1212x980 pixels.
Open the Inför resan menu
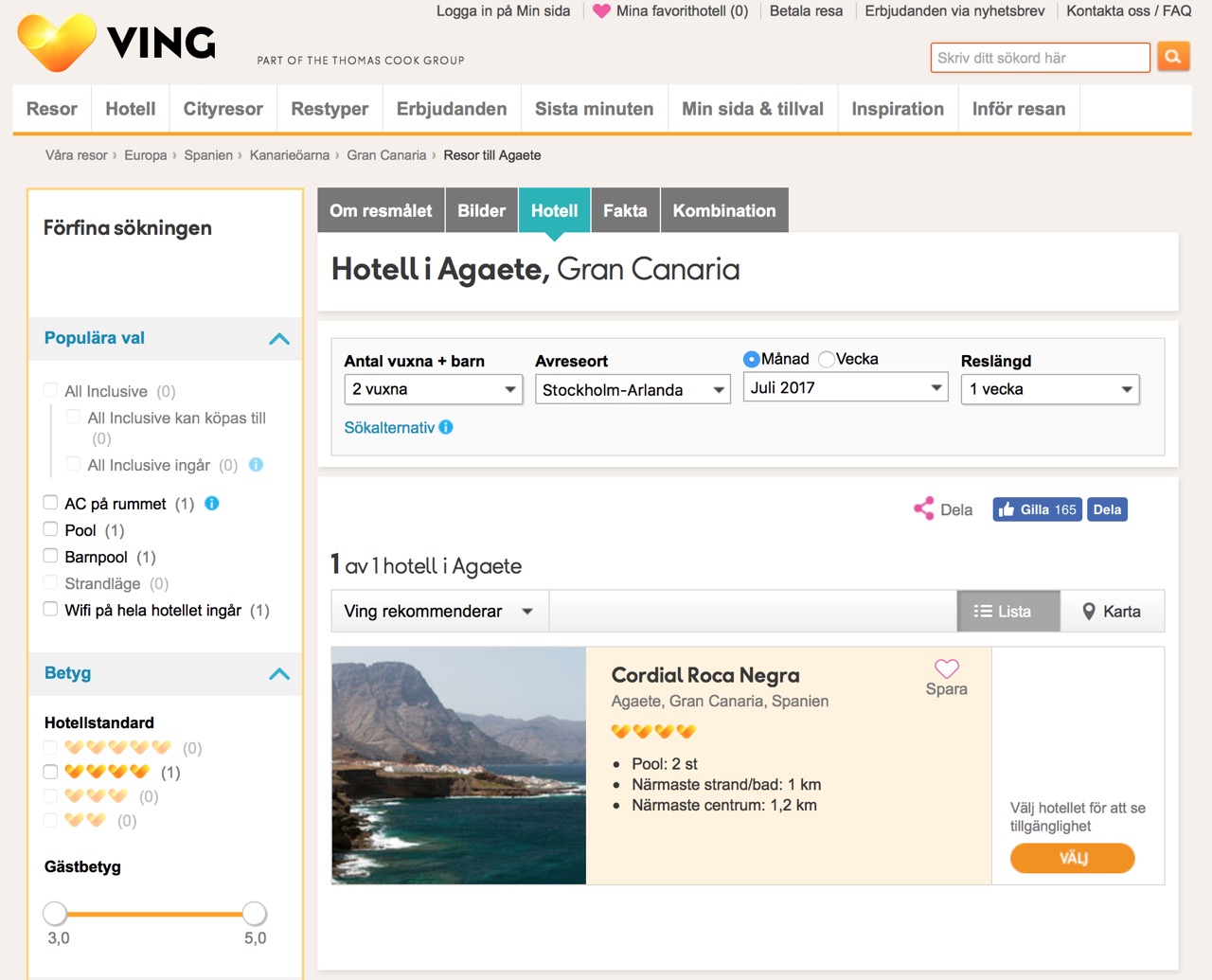pyautogui.click(x=1019, y=109)
